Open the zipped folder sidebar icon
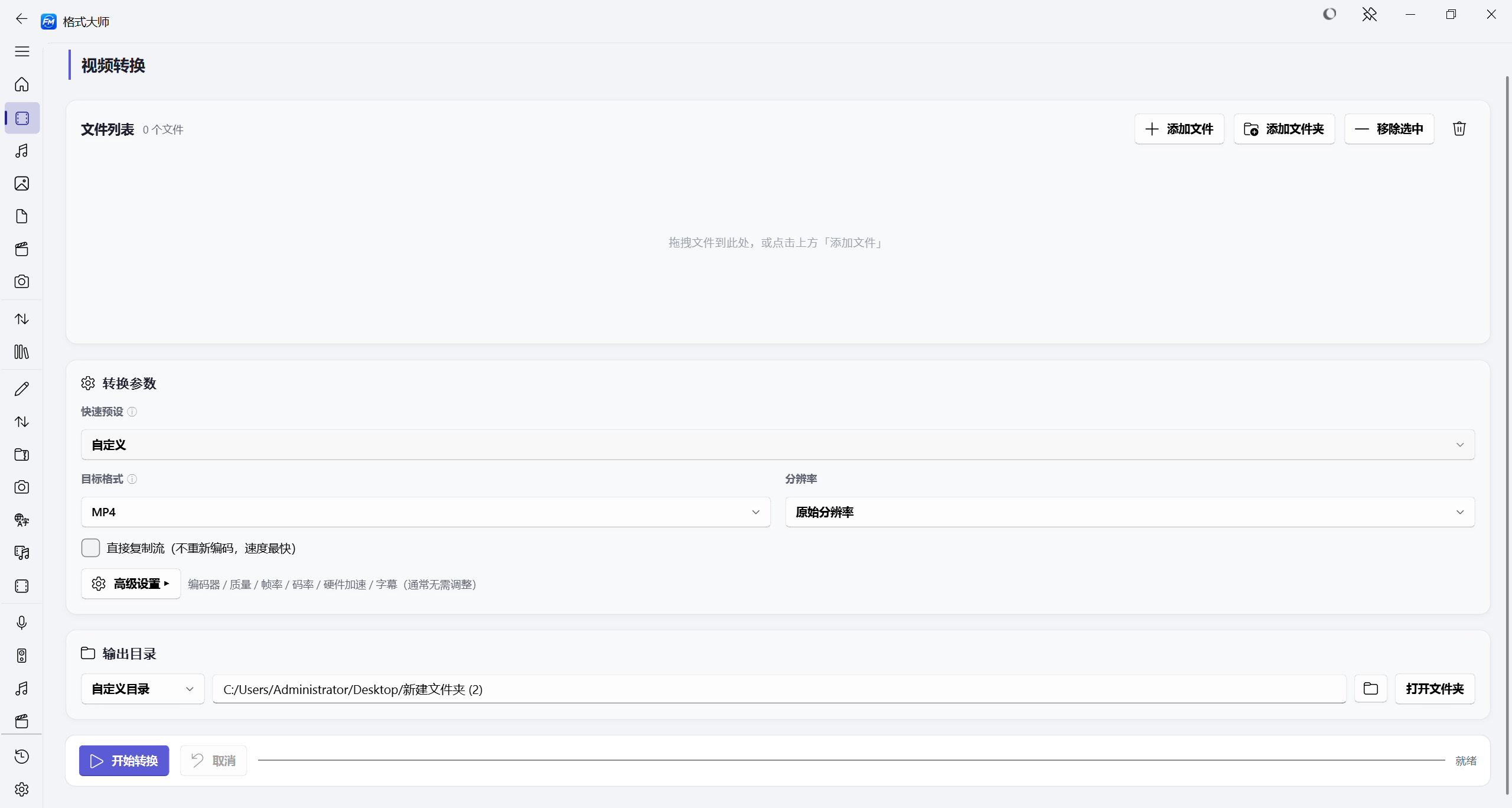Screen dimensions: 1512x808 point(22,455)
